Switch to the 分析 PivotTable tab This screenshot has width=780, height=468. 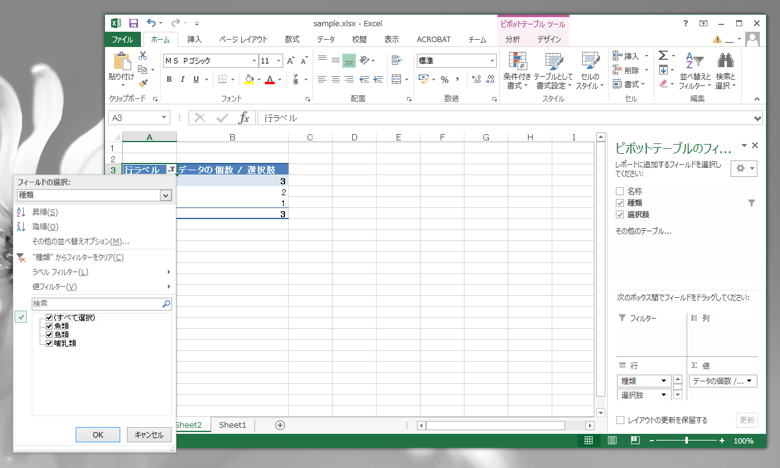(x=512, y=39)
